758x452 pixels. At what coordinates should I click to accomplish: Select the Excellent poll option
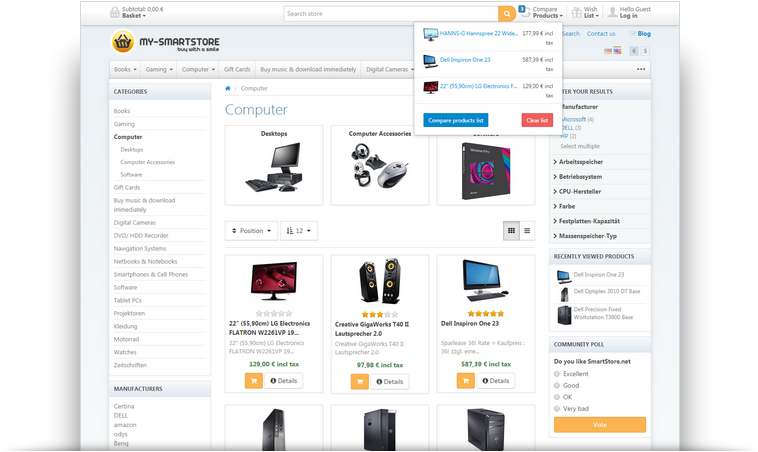[x=557, y=374]
